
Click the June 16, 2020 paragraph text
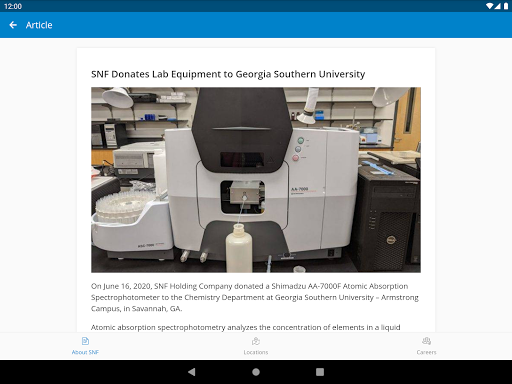255,297
